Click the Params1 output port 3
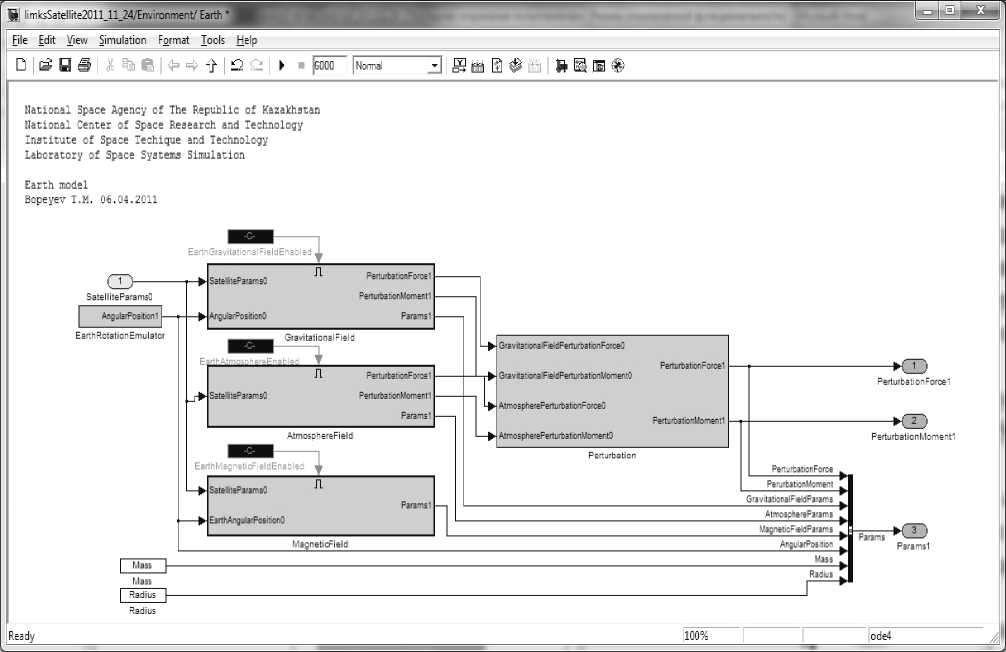Viewport: 1006px width, 652px height. tap(914, 531)
